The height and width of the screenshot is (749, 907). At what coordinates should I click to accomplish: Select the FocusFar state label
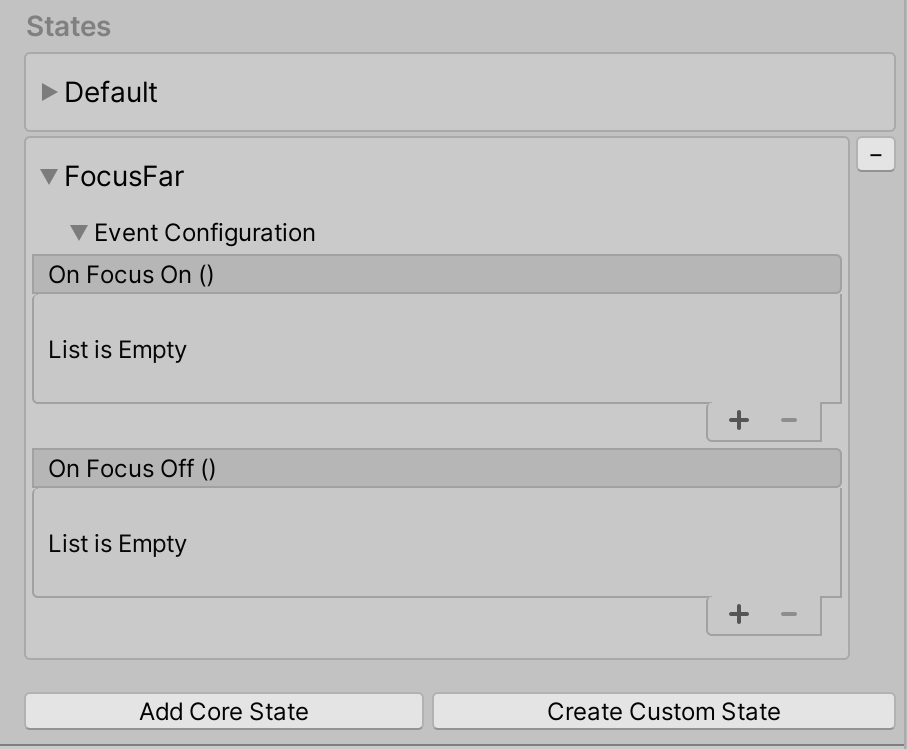tap(124, 177)
